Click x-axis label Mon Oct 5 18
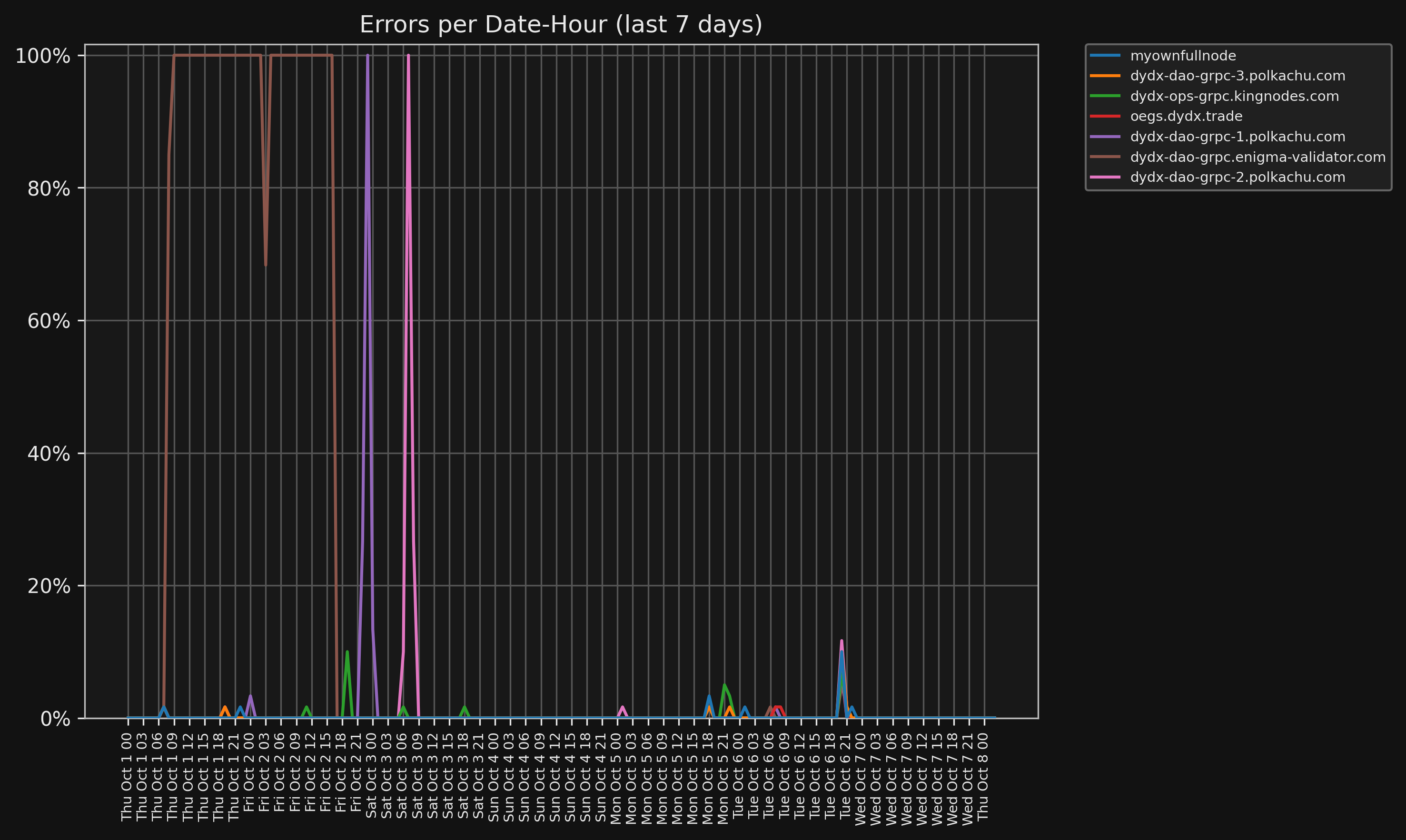The width and height of the screenshot is (1406, 840). coord(708,778)
